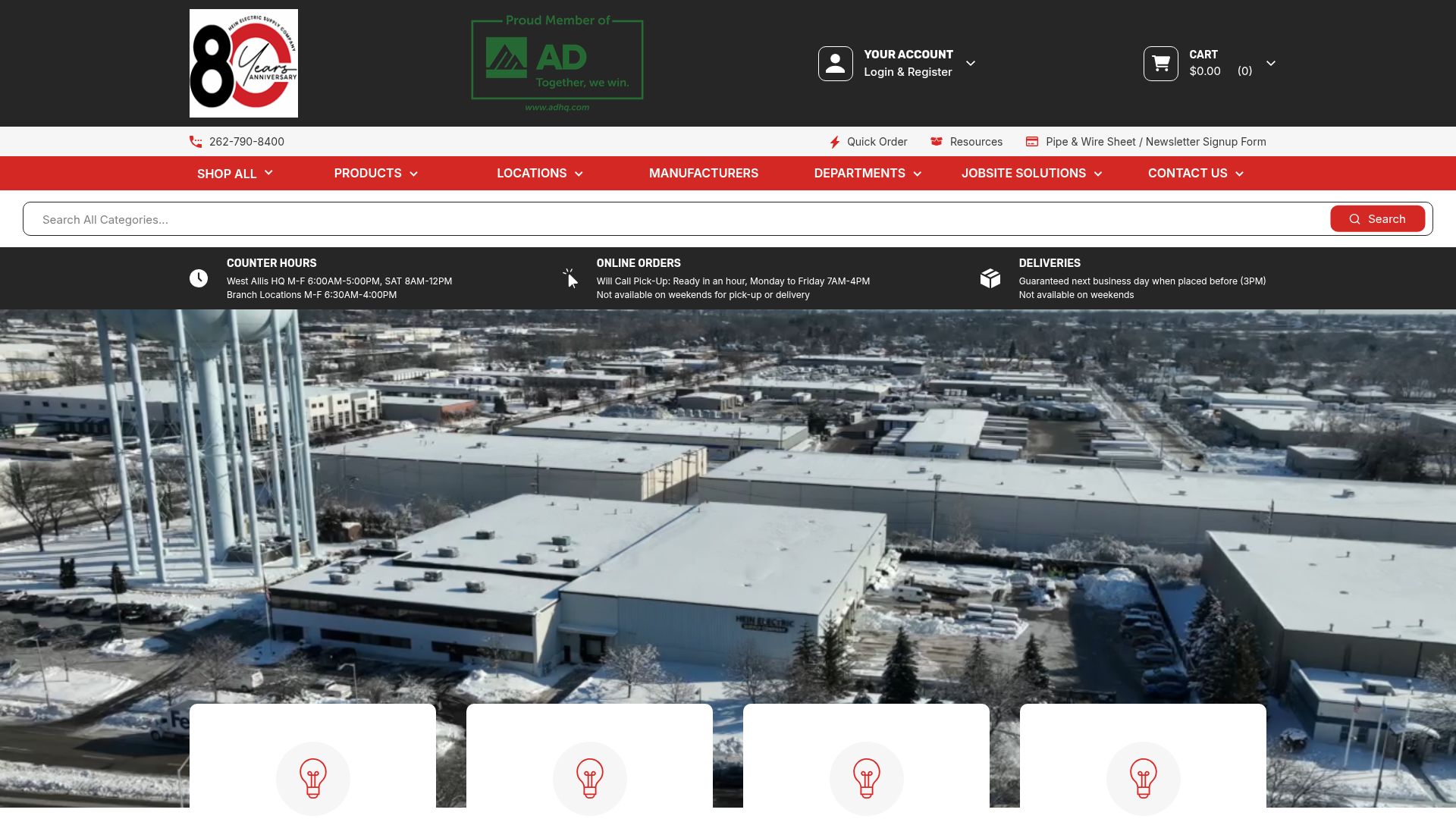Click the fourth lightbulb card icon
1456x819 pixels.
(1144, 778)
